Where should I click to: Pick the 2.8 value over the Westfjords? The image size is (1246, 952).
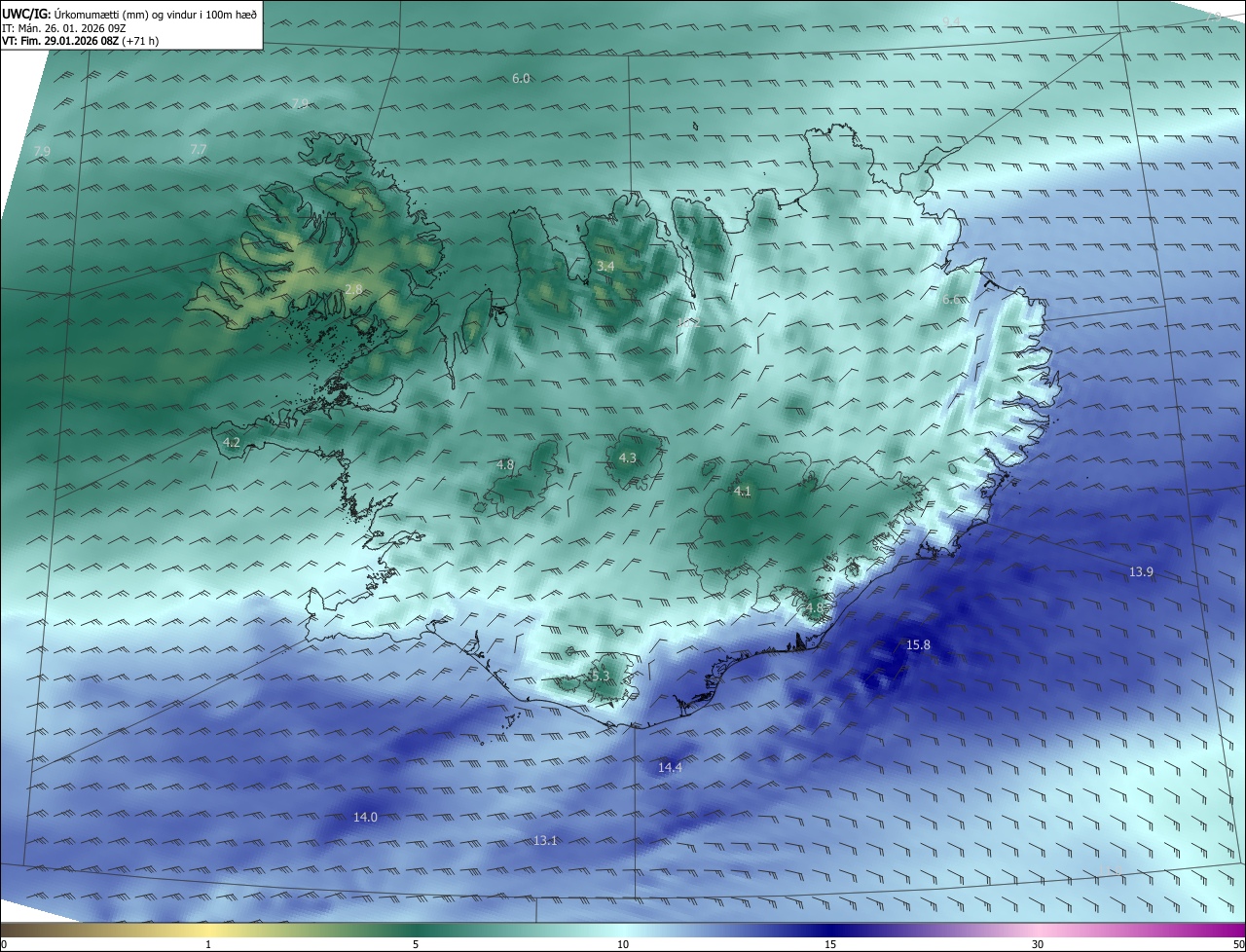[x=353, y=289]
